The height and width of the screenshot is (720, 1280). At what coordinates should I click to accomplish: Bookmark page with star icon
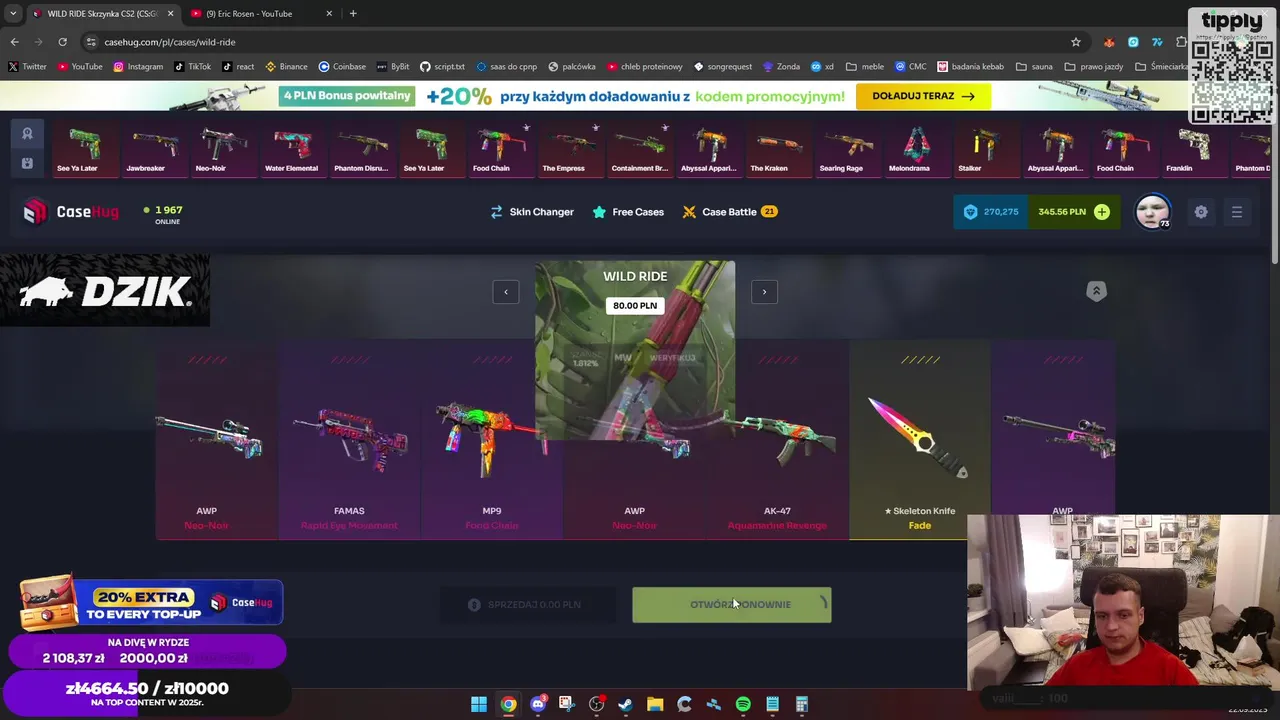[x=1076, y=42]
